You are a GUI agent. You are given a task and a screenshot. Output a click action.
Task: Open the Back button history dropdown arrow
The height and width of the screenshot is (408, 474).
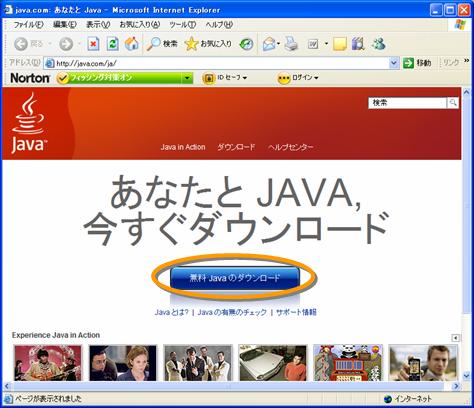50,44
